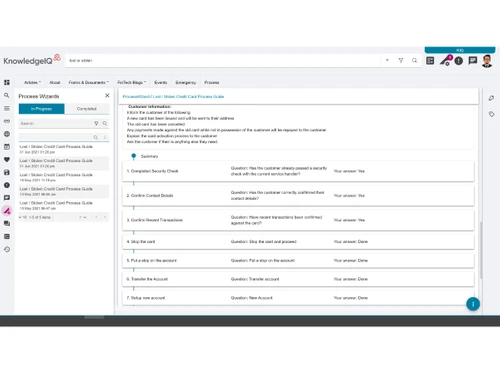
Task: Expand the FinTech Blogs dropdown
Action: click(131, 82)
